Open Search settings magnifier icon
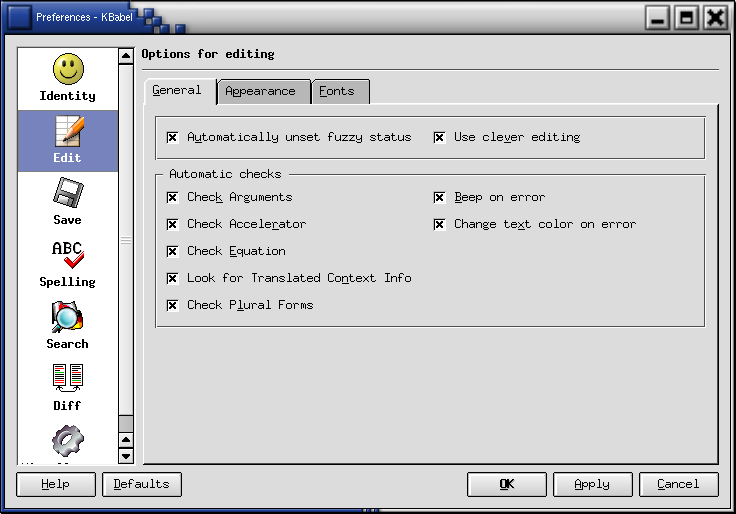736x514 pixels. pyautogui.click(x=67, y=317)
